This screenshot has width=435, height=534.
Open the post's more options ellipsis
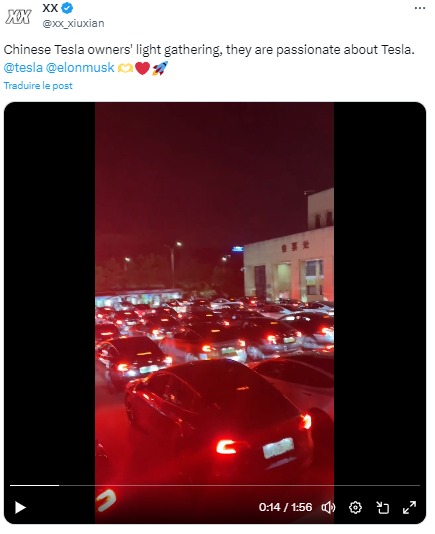point(420,8)
